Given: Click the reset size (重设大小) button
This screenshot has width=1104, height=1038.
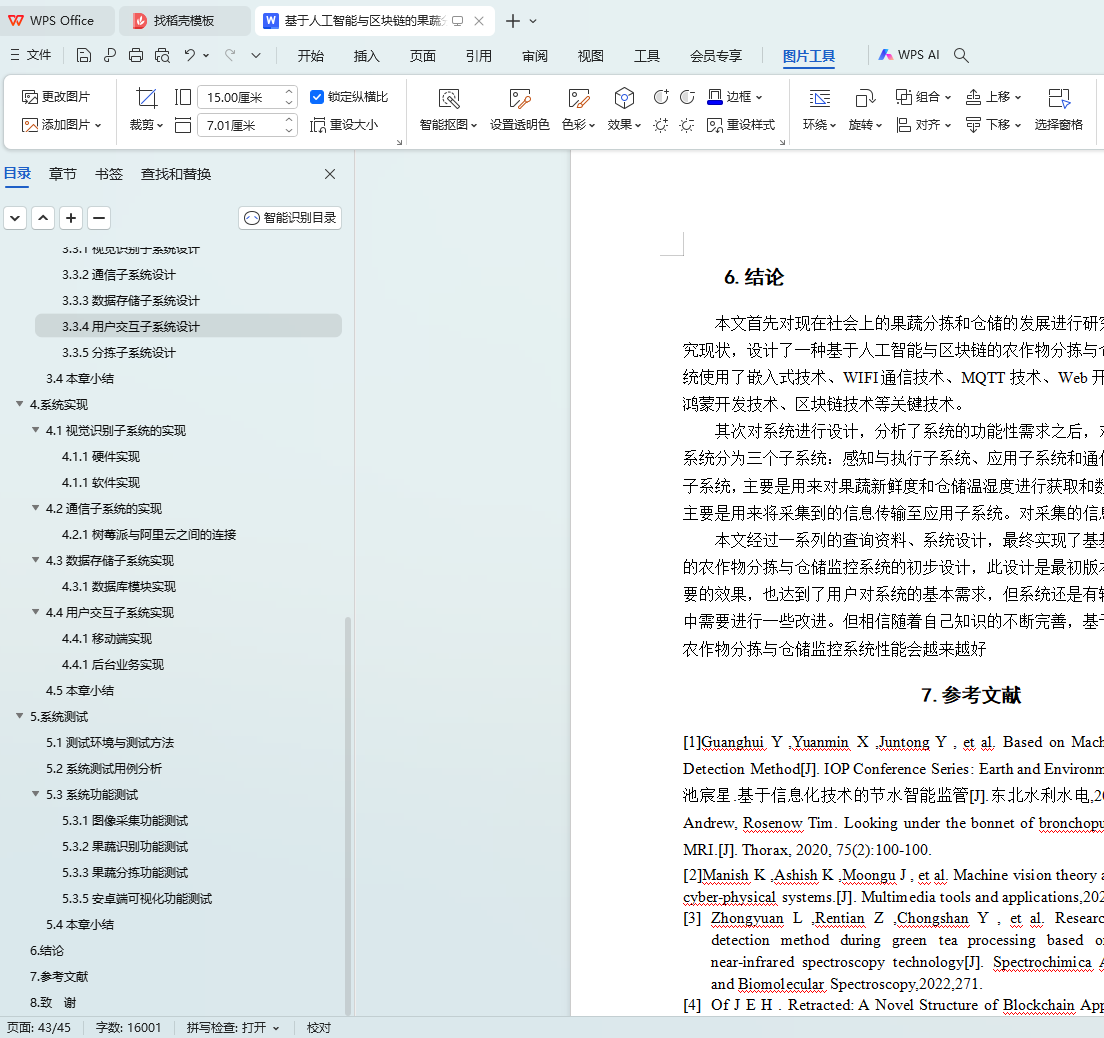Looking at the screenshot, I should (x=344, y=125).
